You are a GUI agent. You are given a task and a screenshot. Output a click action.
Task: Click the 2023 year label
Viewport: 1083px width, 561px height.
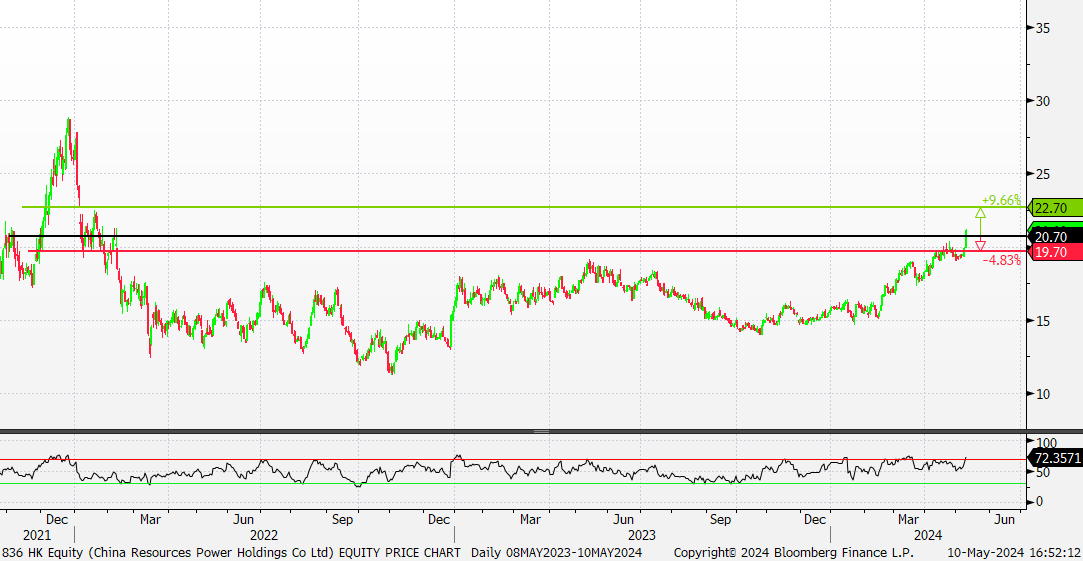[x=642, y=535]
